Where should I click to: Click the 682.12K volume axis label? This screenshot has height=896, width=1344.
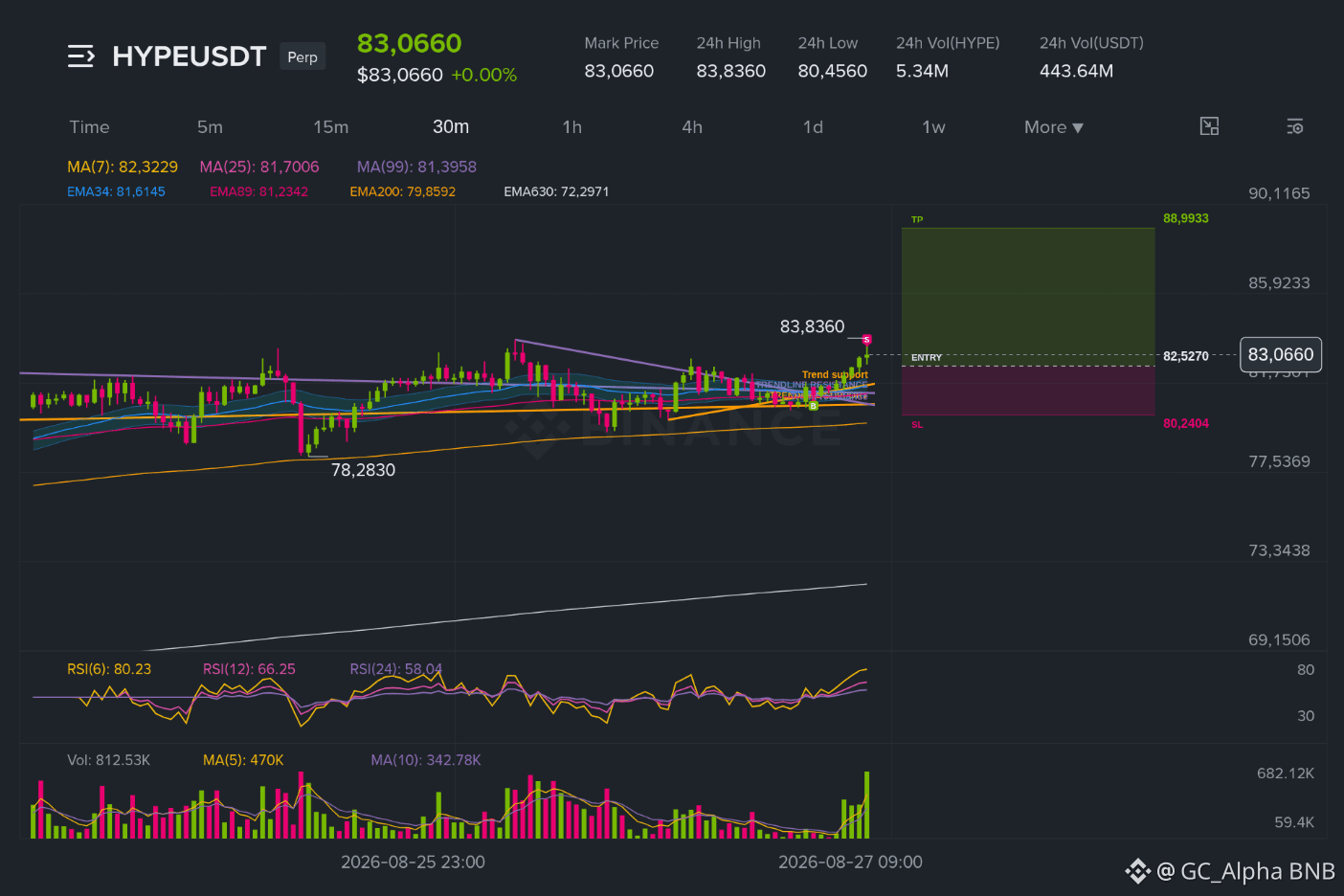tap(1286, 773)
